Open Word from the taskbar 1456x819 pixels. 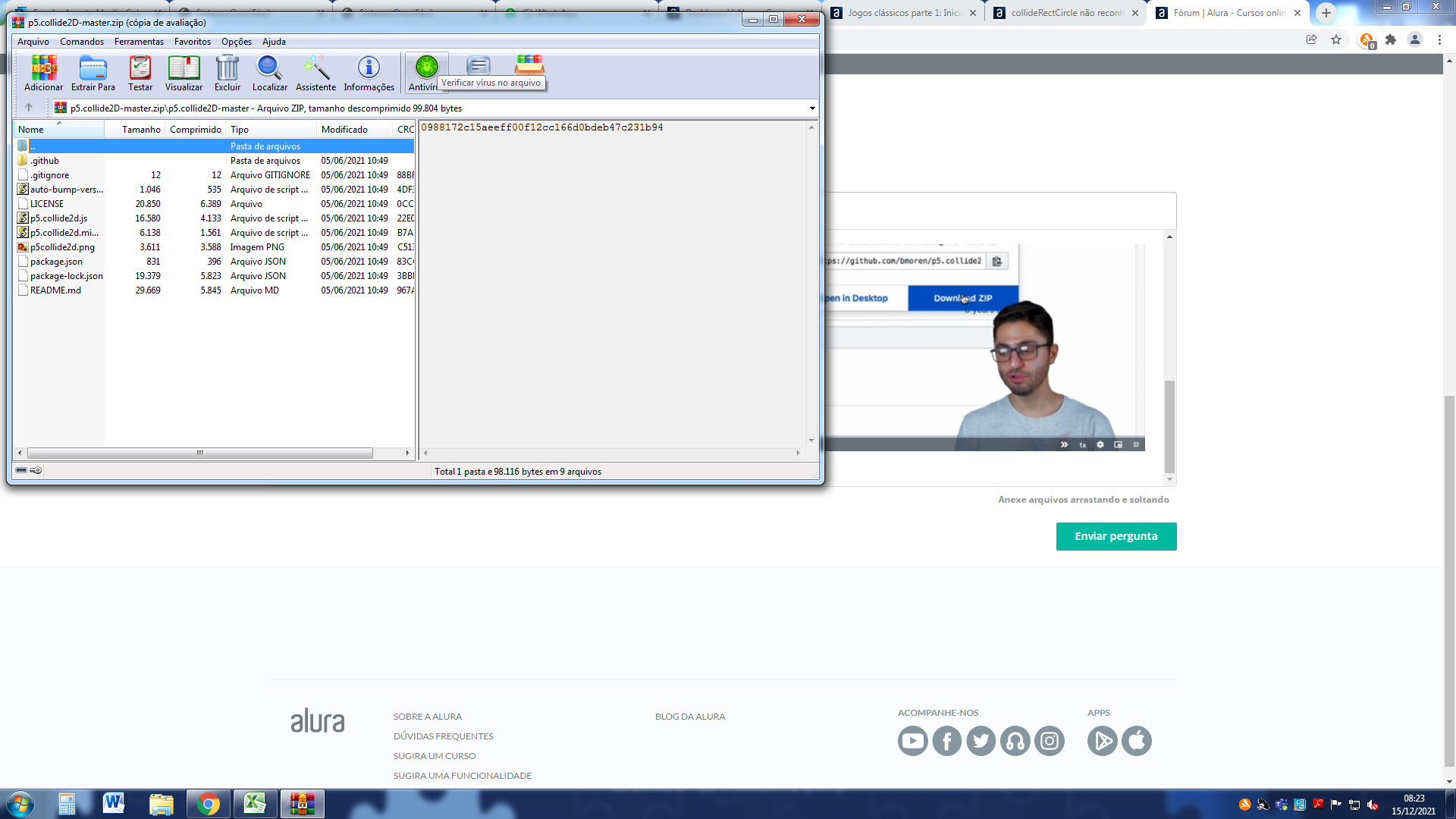point(114,804)
